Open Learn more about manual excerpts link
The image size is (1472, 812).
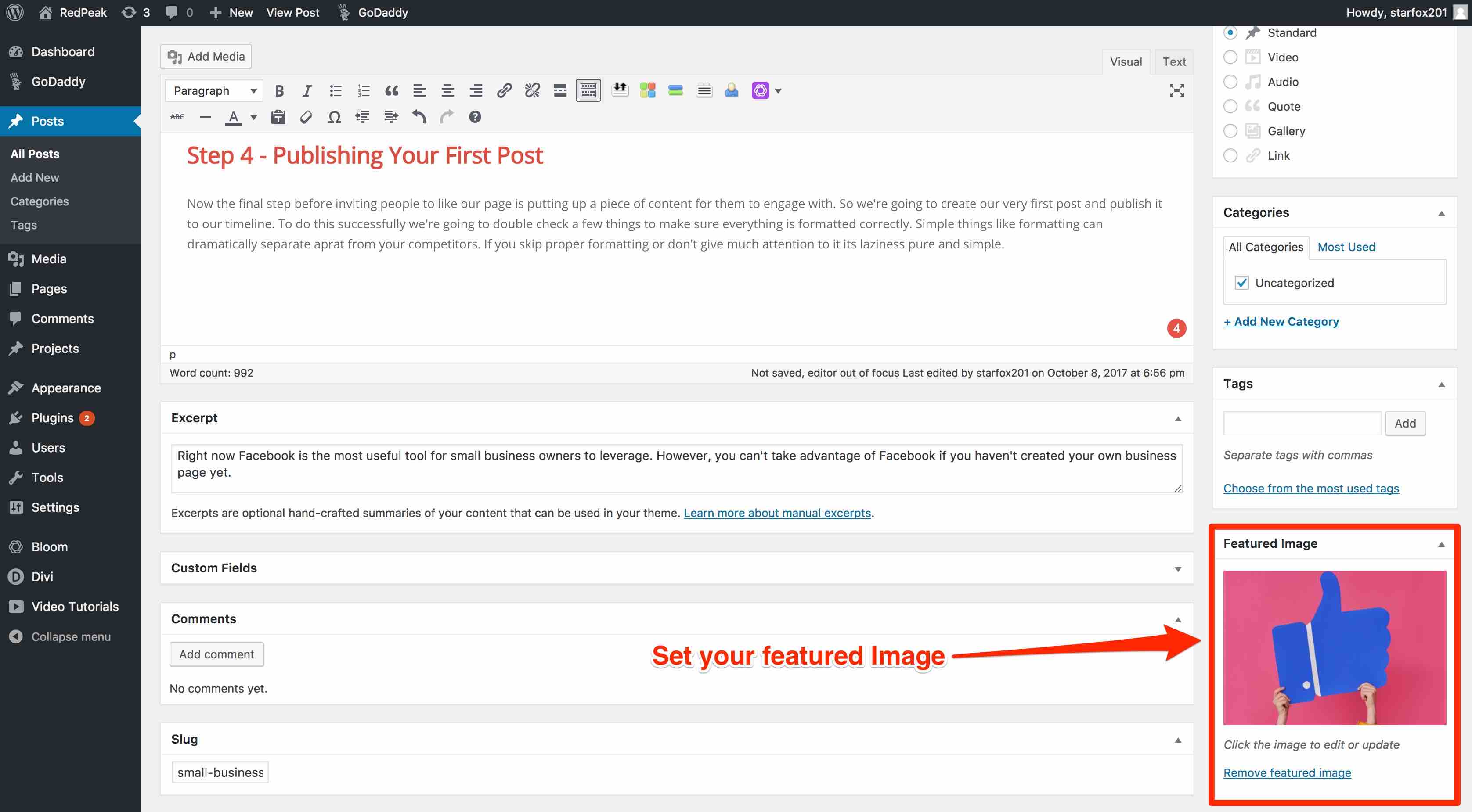pos(777,513)
